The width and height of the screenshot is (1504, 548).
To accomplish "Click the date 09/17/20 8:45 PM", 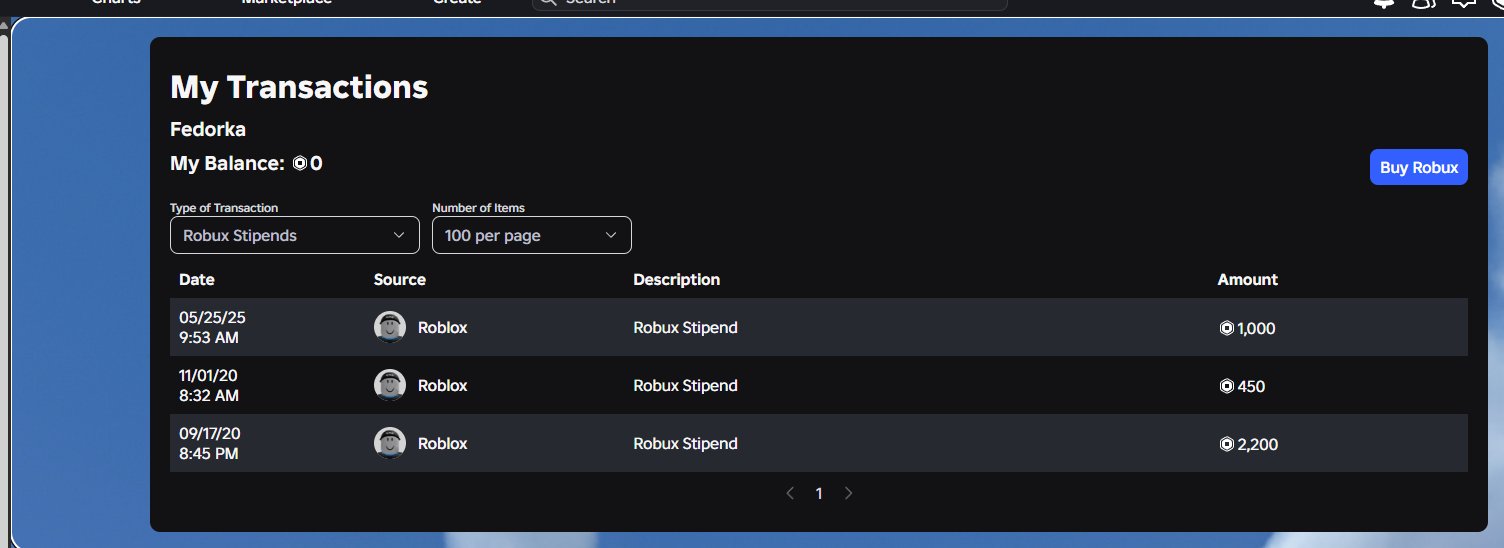I will pos(210,443).
